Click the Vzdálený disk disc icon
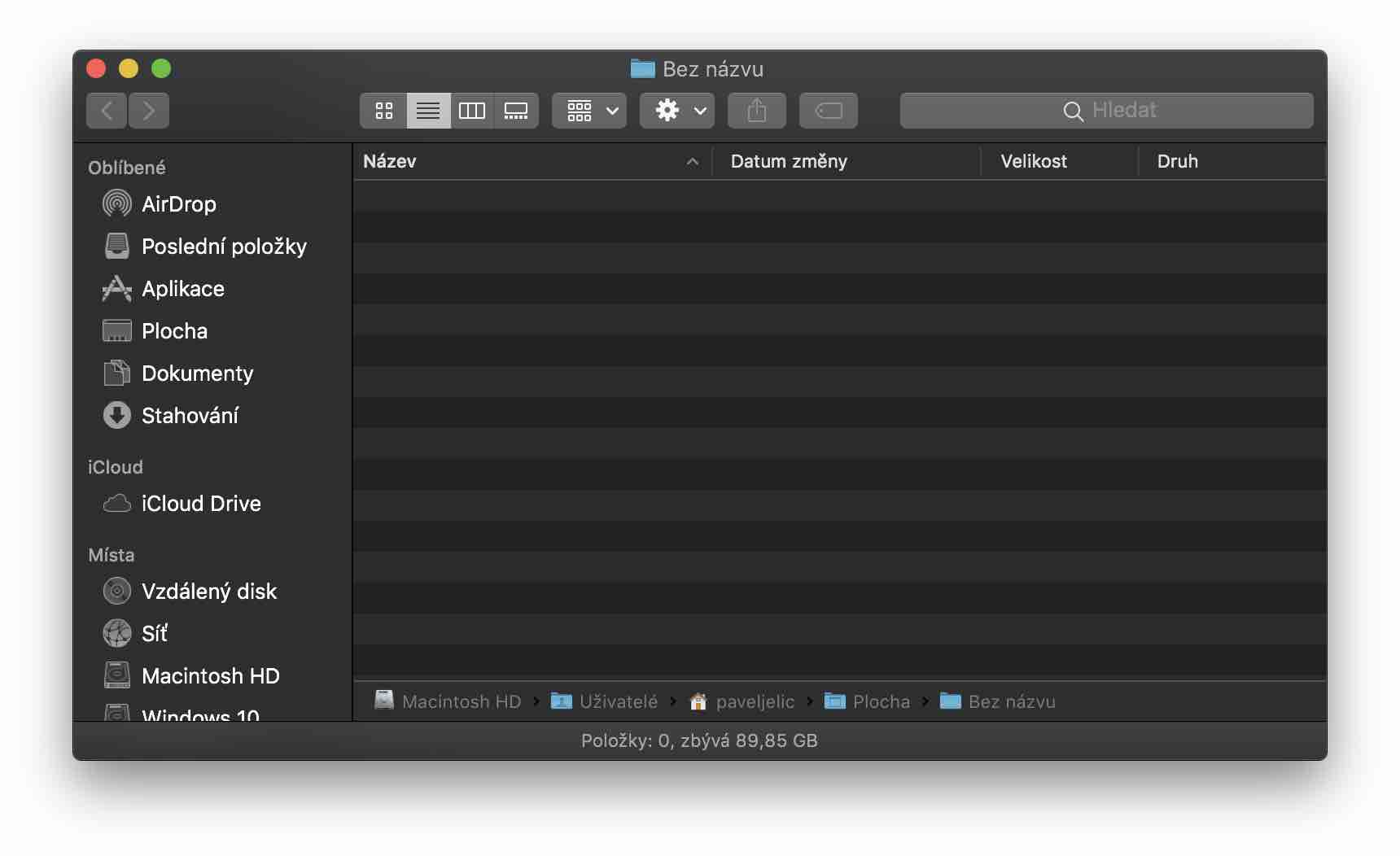Screen dimensions: 1400x856 (x=117, y=591)
